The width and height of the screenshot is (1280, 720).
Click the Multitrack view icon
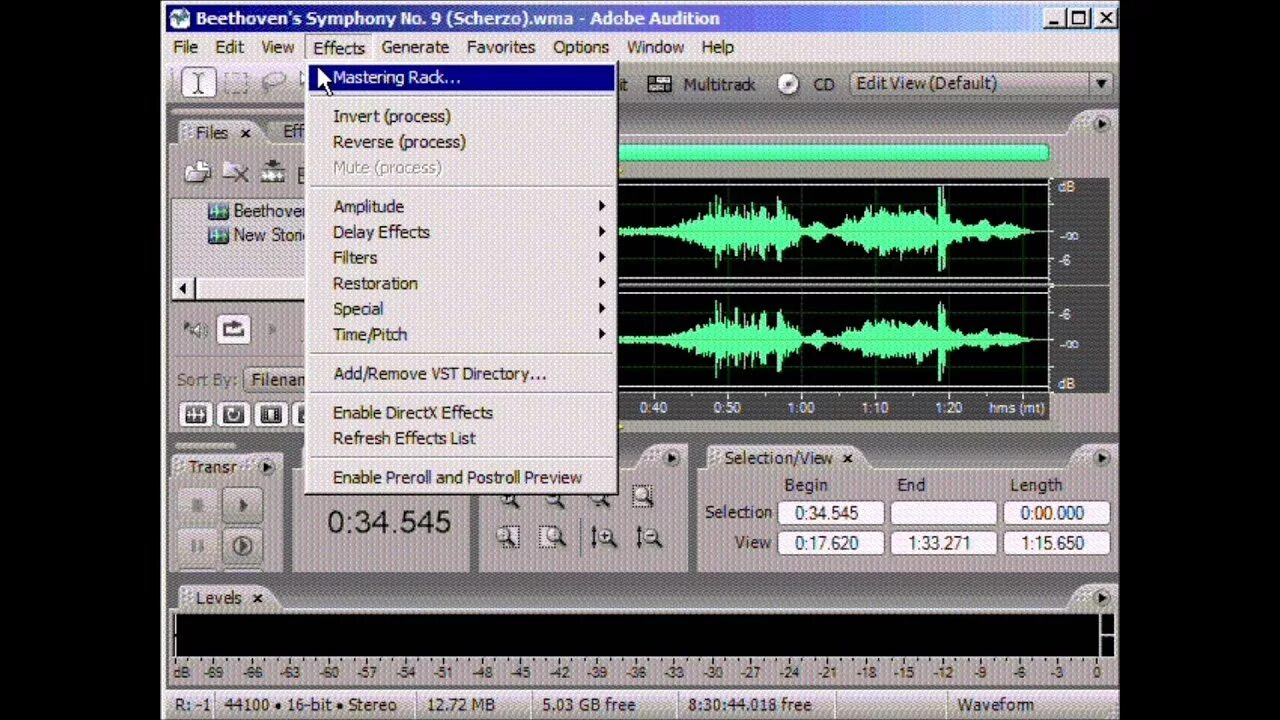tap(659, 84)
